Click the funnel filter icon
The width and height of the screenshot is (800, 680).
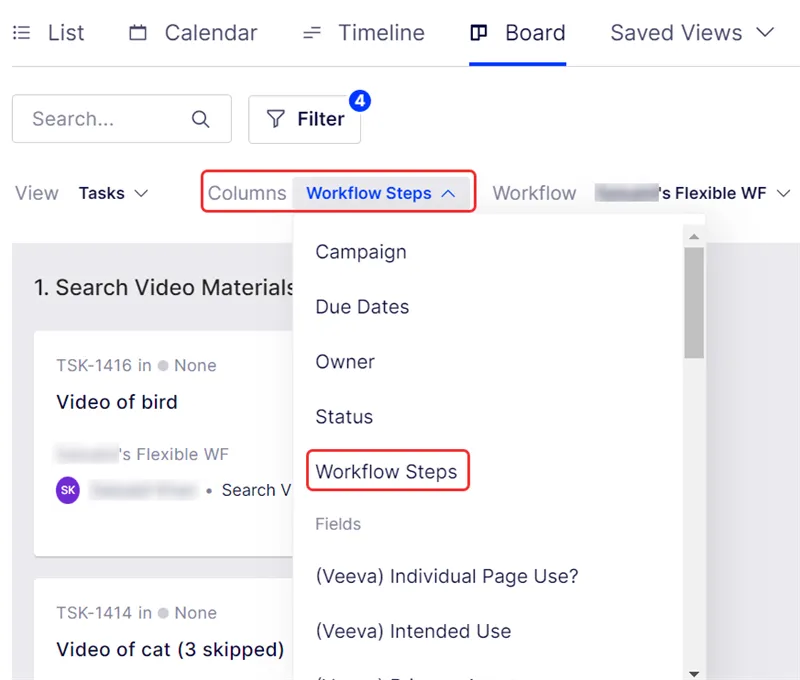(276, 119)
